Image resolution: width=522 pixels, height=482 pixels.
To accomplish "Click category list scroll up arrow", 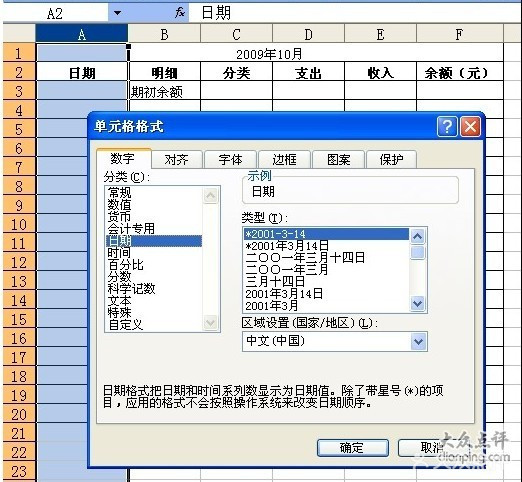I will (211, 195).
